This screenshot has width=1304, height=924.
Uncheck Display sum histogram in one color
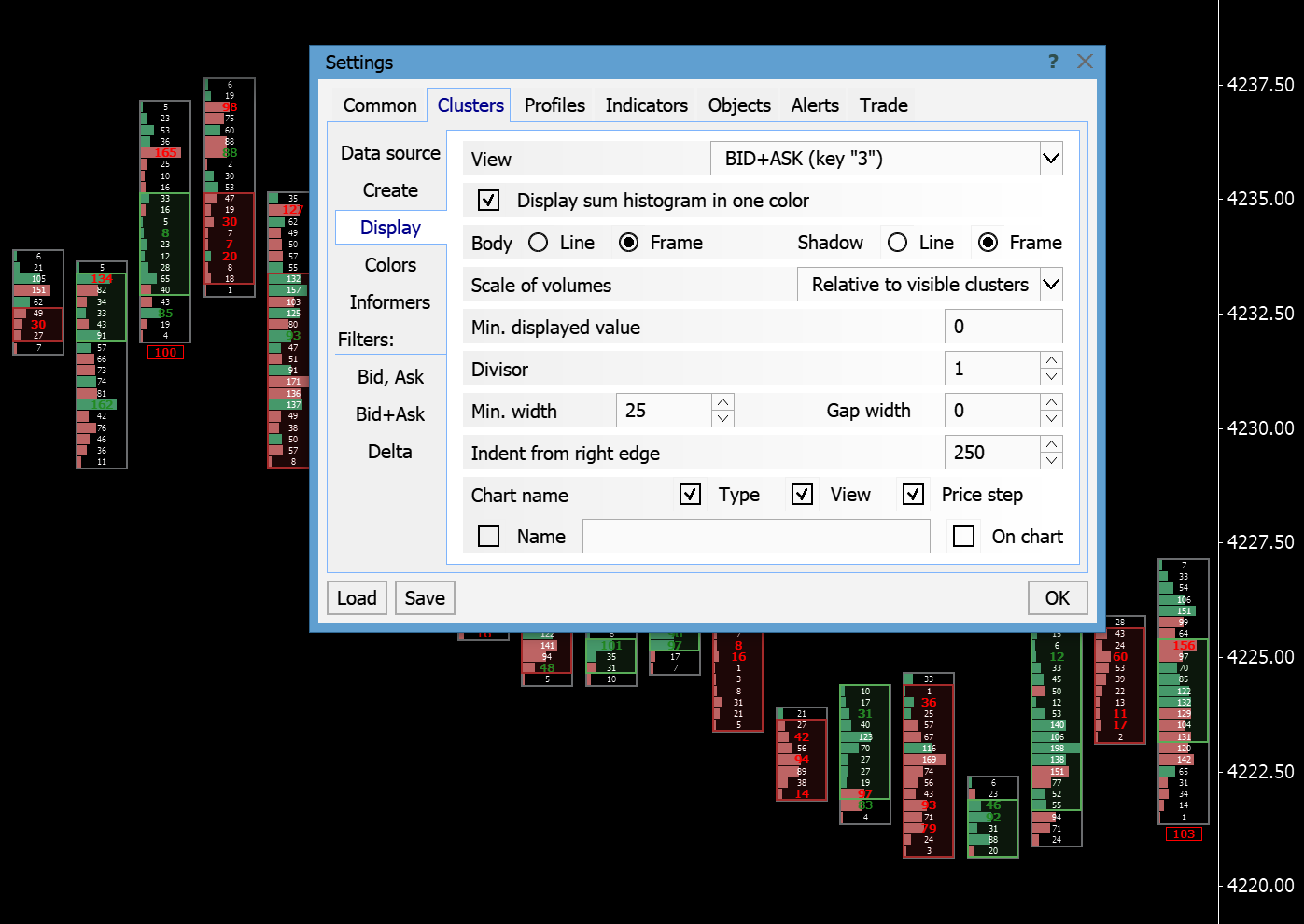pos(488,201)
